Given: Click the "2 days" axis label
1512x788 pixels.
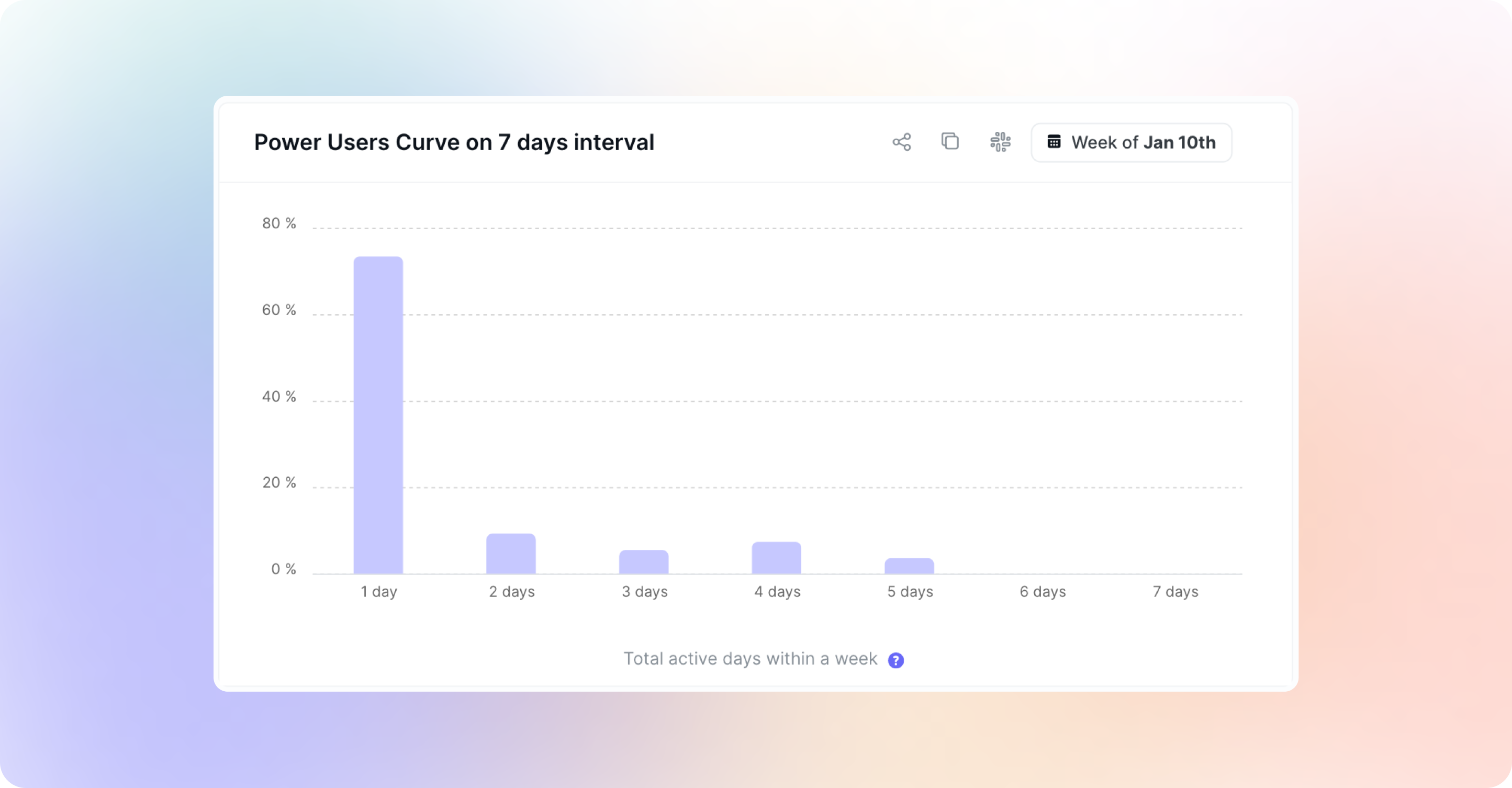Looking at the screenshot, I should tap(512, 591).
